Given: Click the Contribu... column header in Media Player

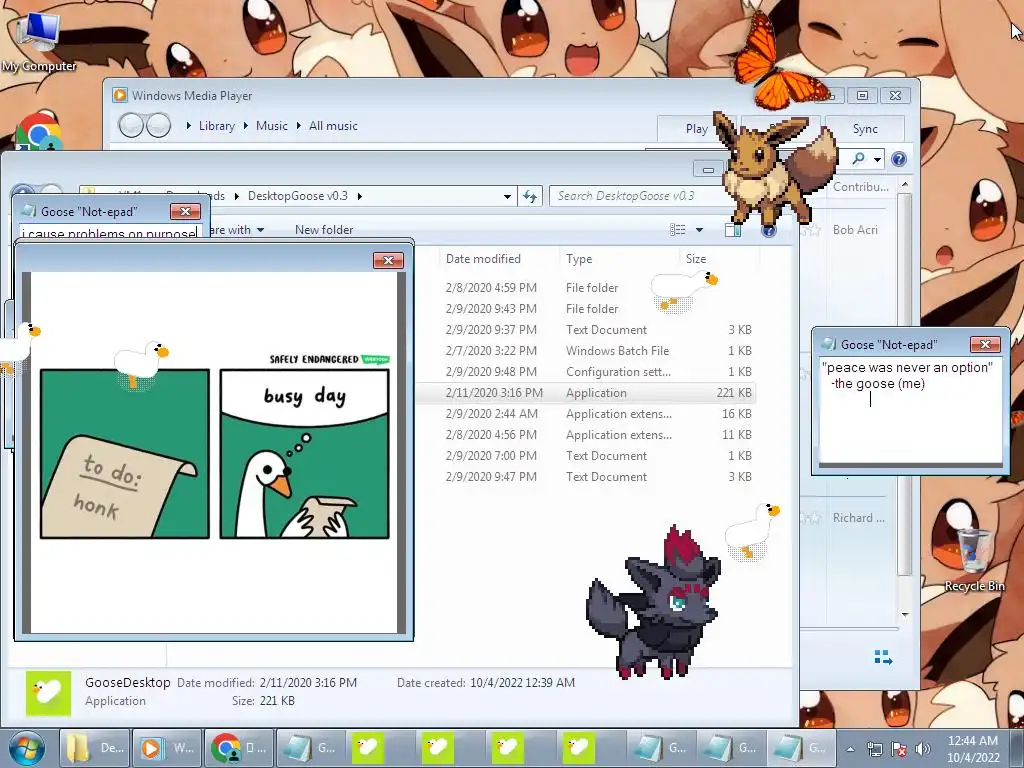Looking at the screenshot, I should (x=860, y=187).
